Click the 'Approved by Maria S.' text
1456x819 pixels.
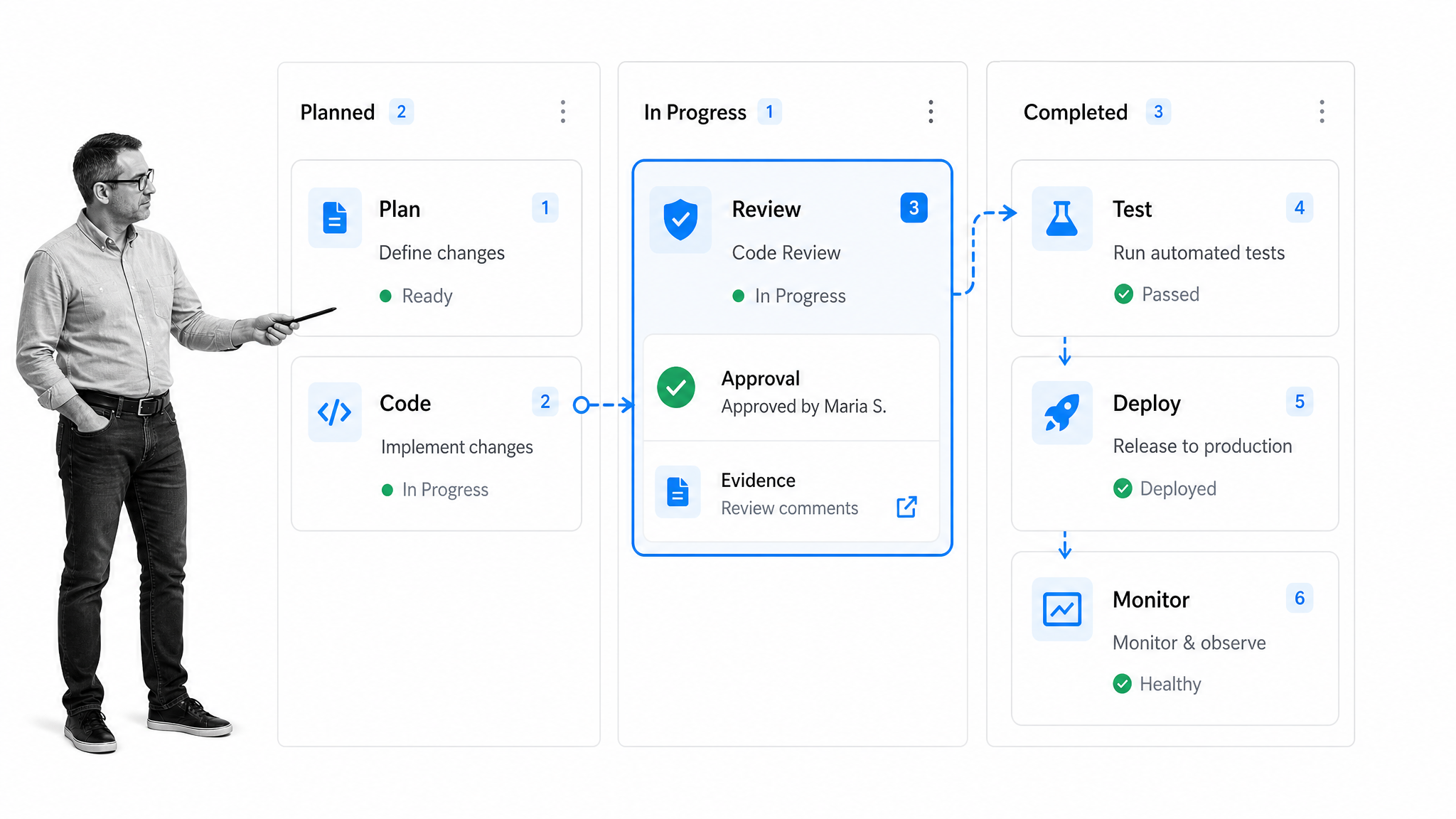point(803,407)
